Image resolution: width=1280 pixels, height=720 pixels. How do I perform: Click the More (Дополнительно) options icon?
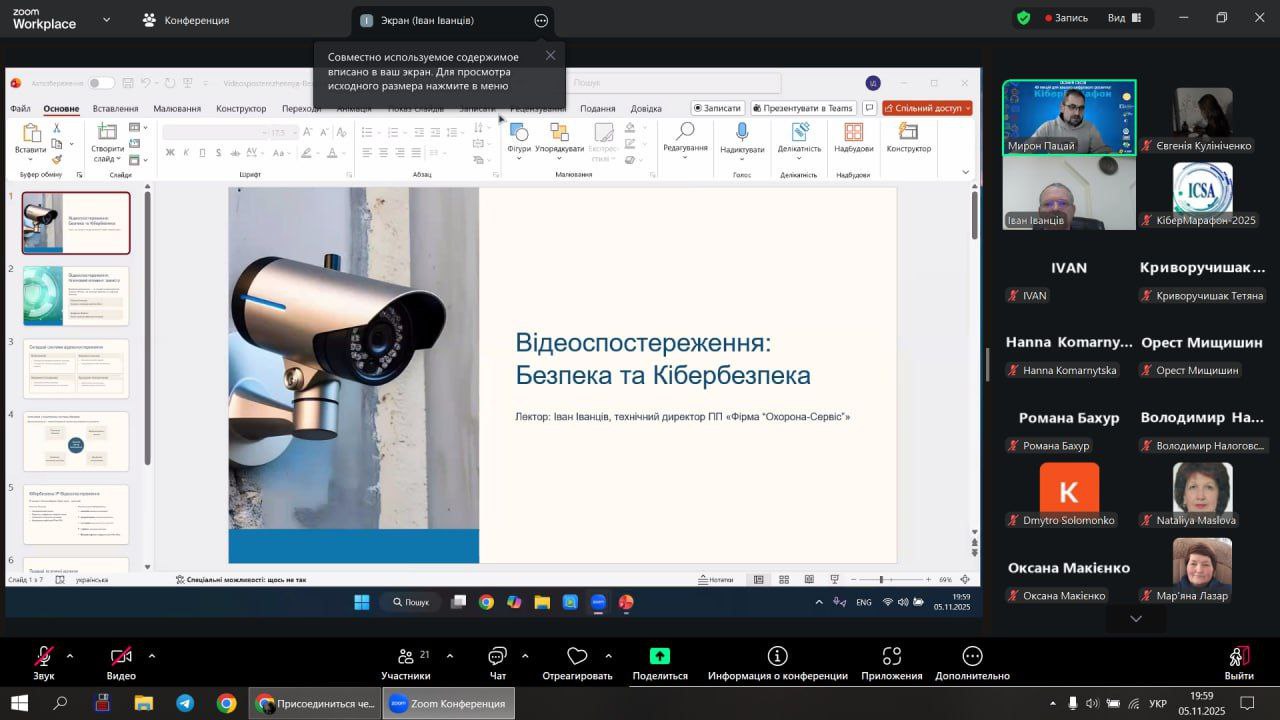[x=972, y=657]
